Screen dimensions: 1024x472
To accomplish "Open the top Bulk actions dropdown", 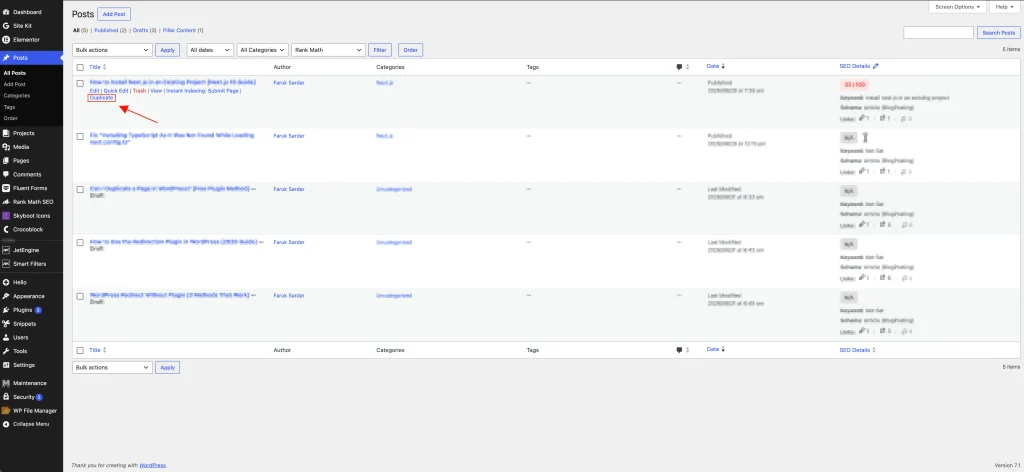I will [112, 50].
